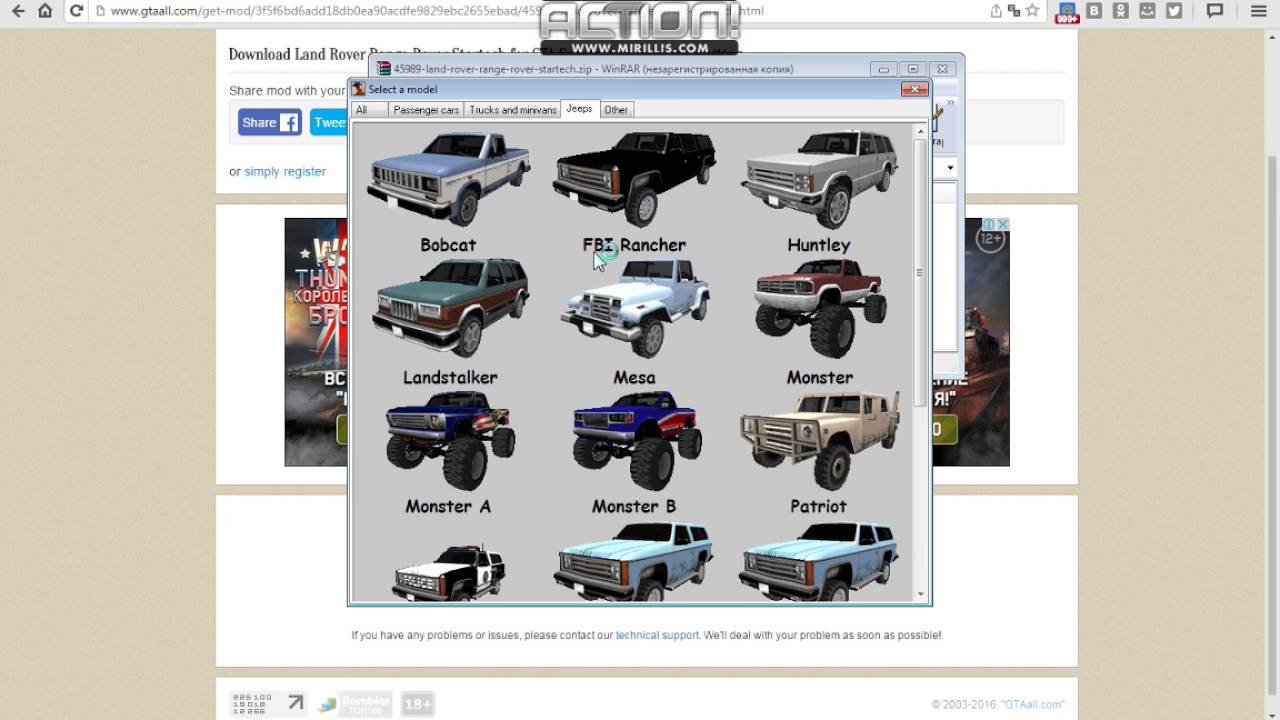Switch to the All tab
This screenshot has height=720, width=1280.
[x=369, y=110]
